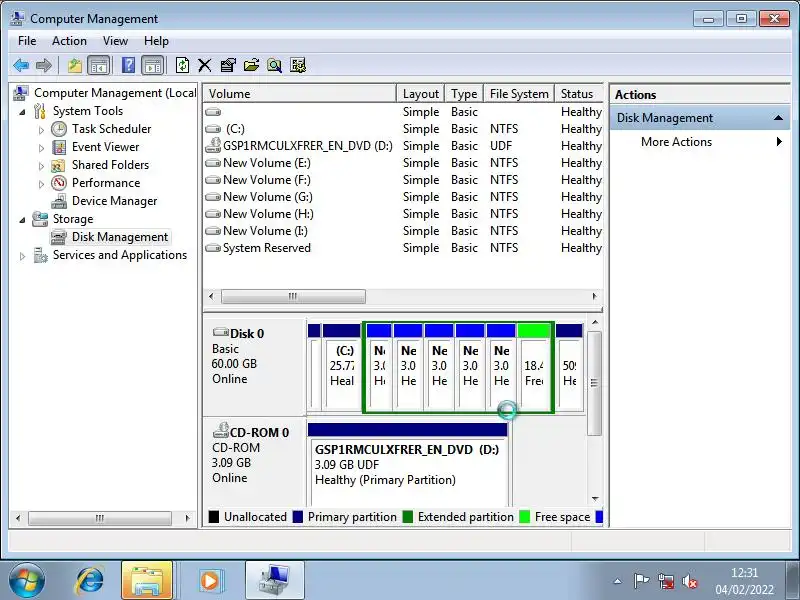Viewport: 800px width, 600px height.
Task: Click the network tray icon
Action: click(x=665, y=581)
